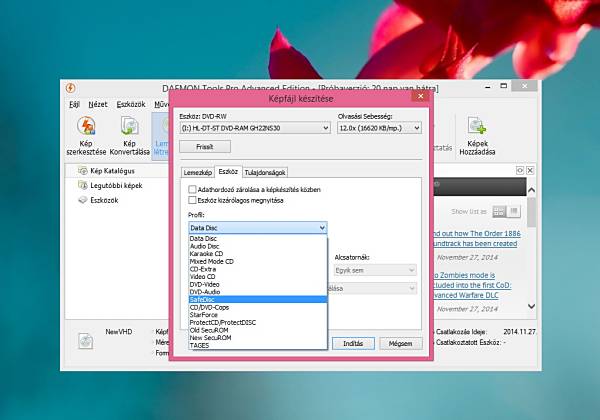The width and height of the screenshot is (600, 420).
Task: Click the Indítás button
Action: tap(353, 343)
